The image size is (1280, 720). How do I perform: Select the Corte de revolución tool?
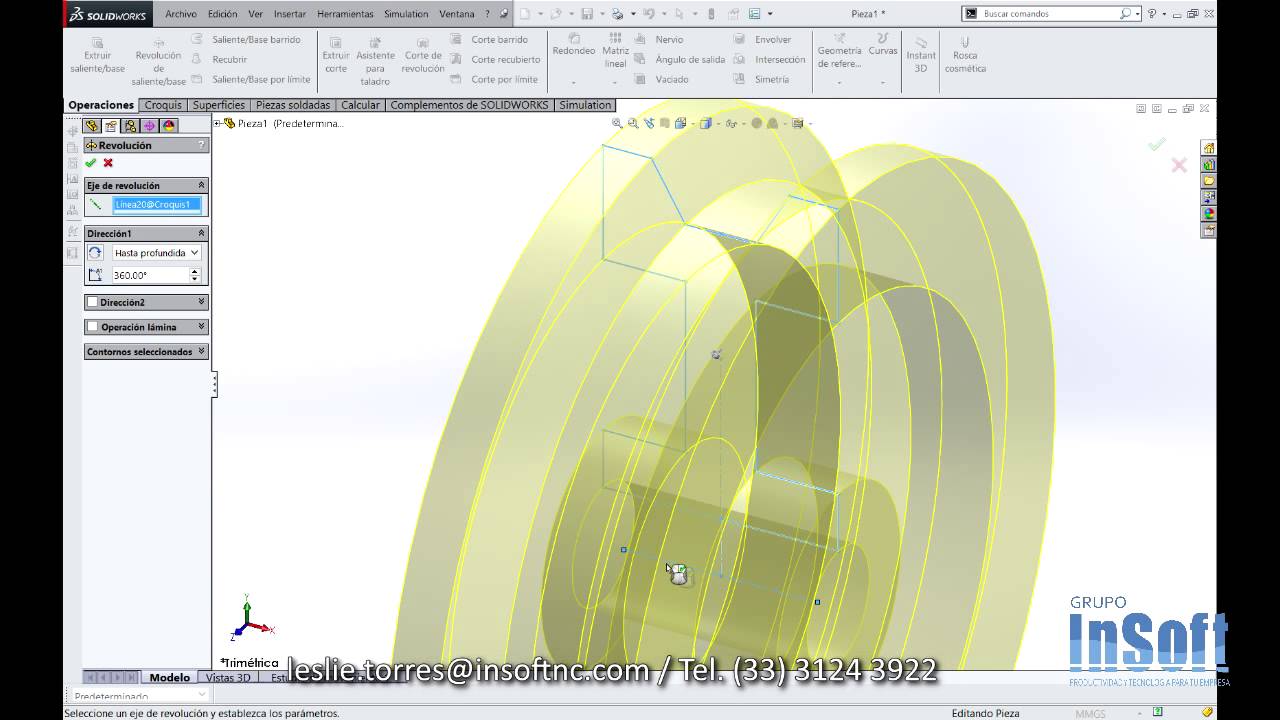423,56
